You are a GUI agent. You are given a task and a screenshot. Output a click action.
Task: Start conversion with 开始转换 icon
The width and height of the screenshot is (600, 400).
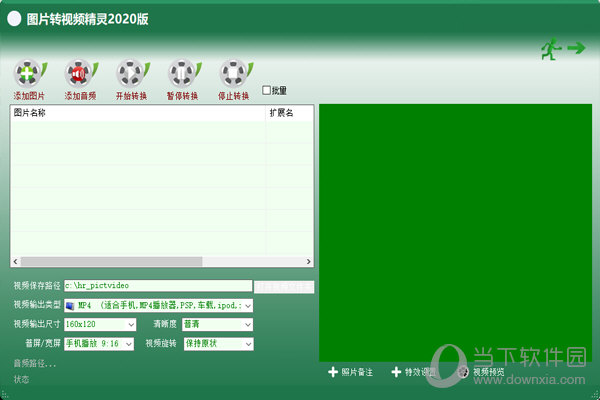pyautogui.click(x=132, y=74)
